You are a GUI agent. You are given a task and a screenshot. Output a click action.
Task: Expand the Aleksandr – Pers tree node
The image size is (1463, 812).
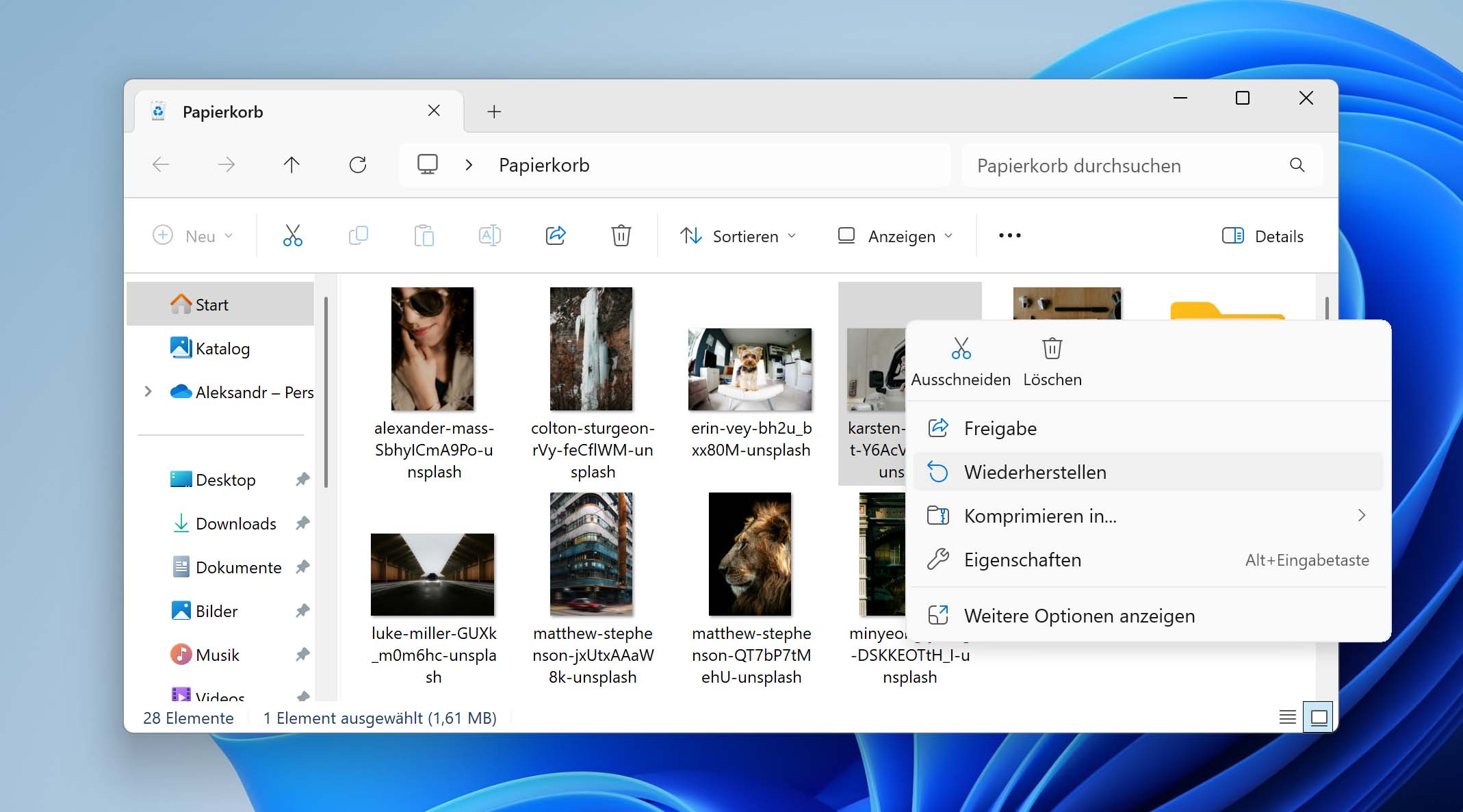coord(148,392)
